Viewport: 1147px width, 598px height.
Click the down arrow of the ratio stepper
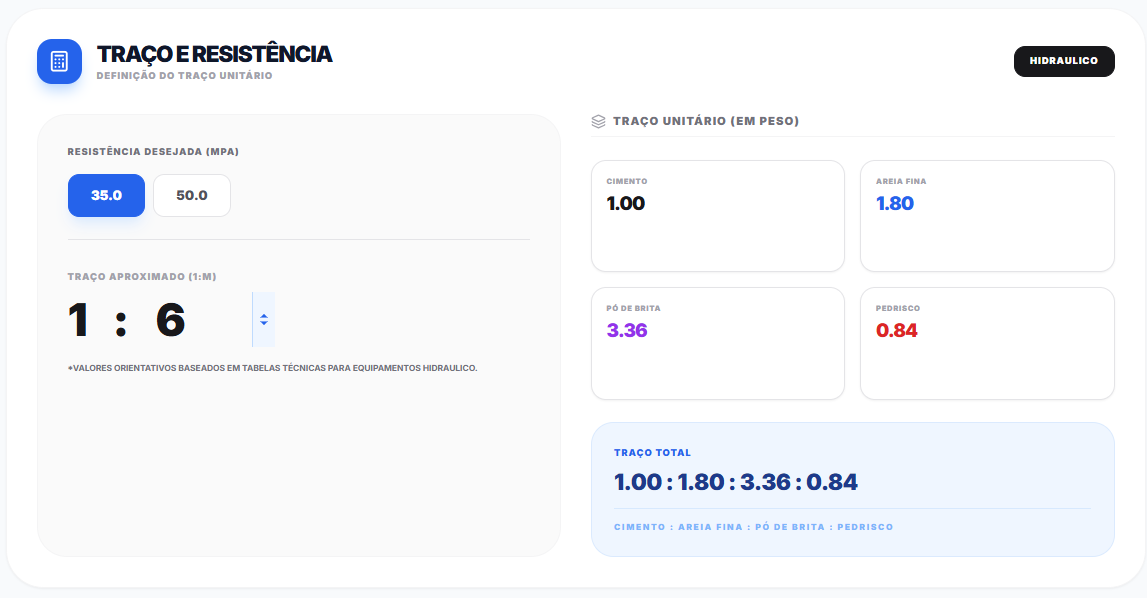click(x=262, y=322)
